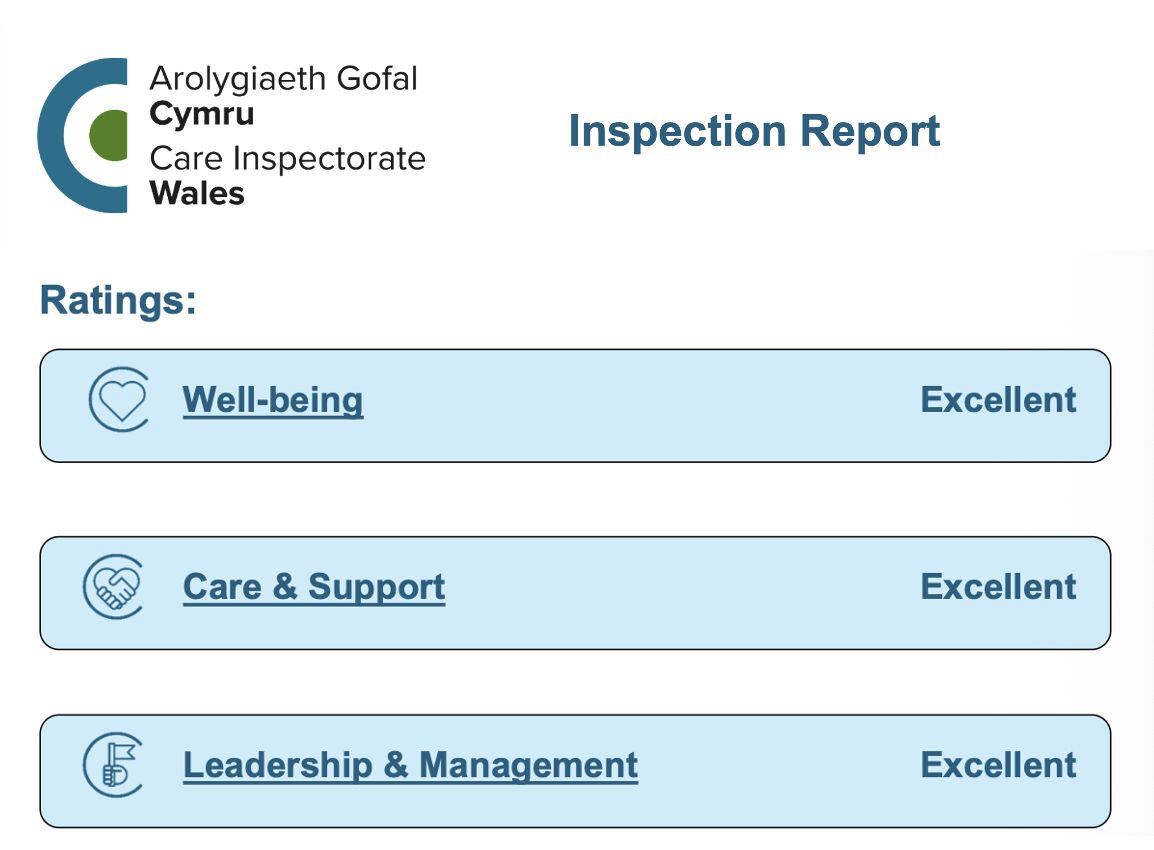The height and width of the screenshot is (850, 1154).
Task: Click the Leadership & Management flag icon
Action: pos(113,765)
